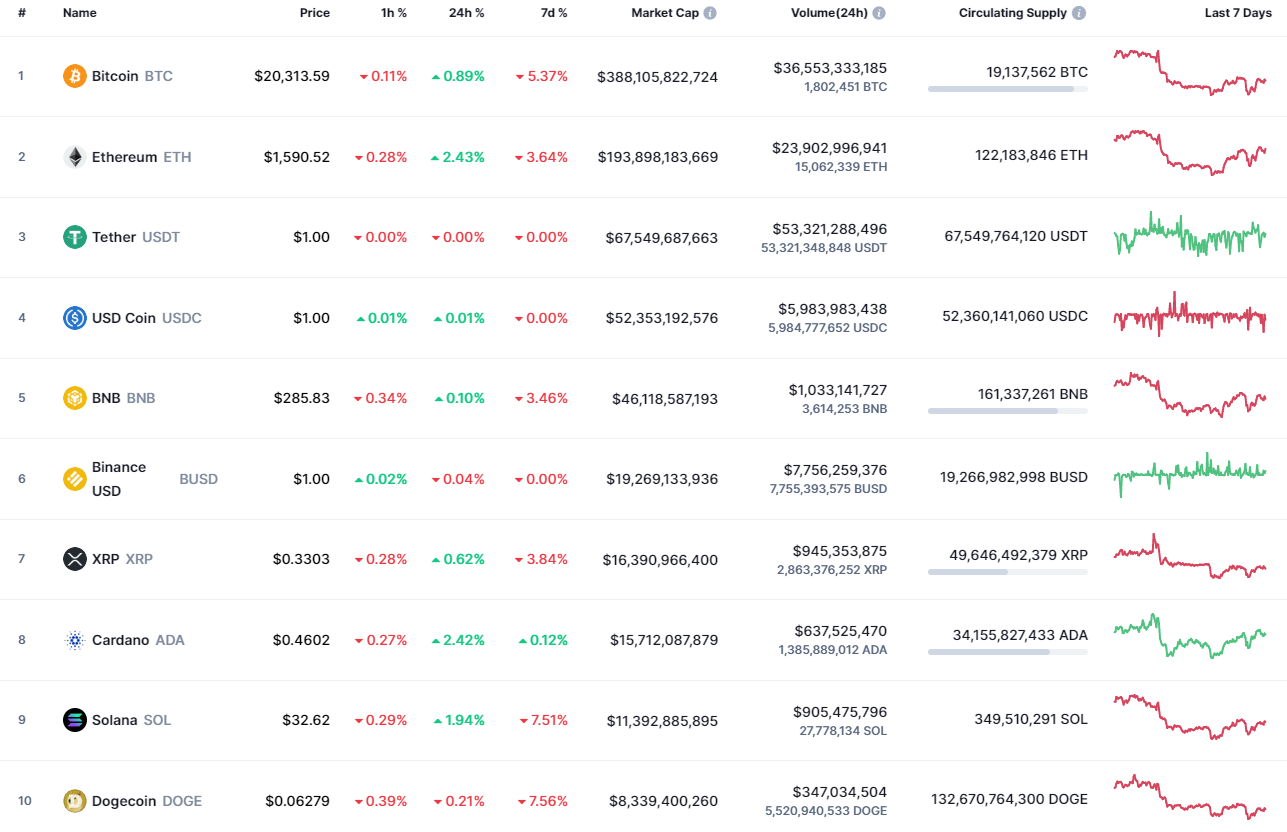Select the Ethereum diamond logo
The image size is (1287, 832).
click(72, 156)
